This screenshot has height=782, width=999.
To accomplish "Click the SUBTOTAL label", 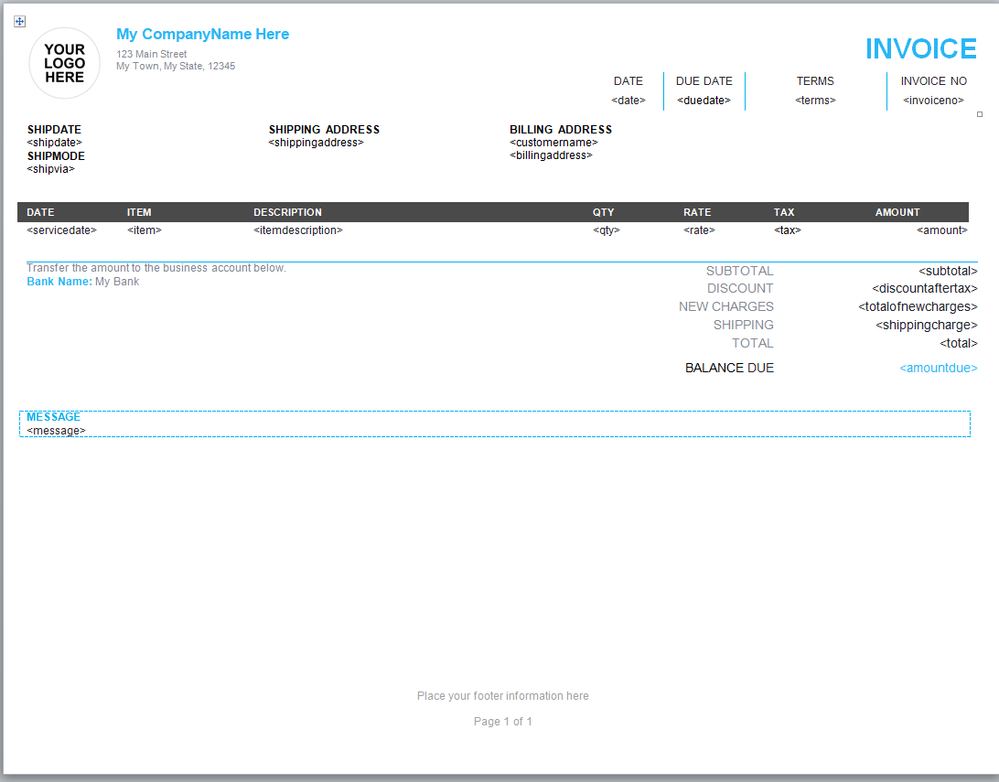I will coord(739,271).
